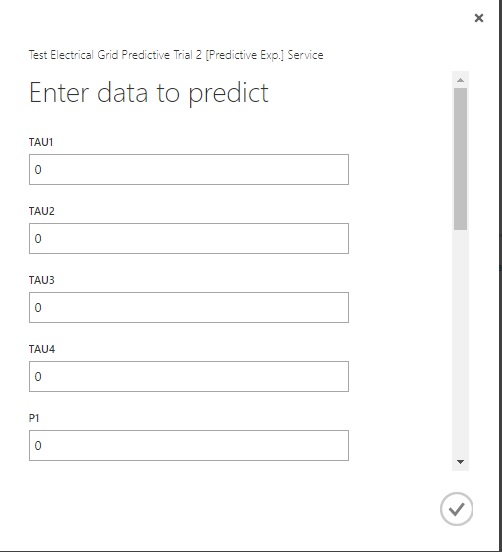Click into the P1 input field
Screen dimensions: 502x552
click(189, 445)
